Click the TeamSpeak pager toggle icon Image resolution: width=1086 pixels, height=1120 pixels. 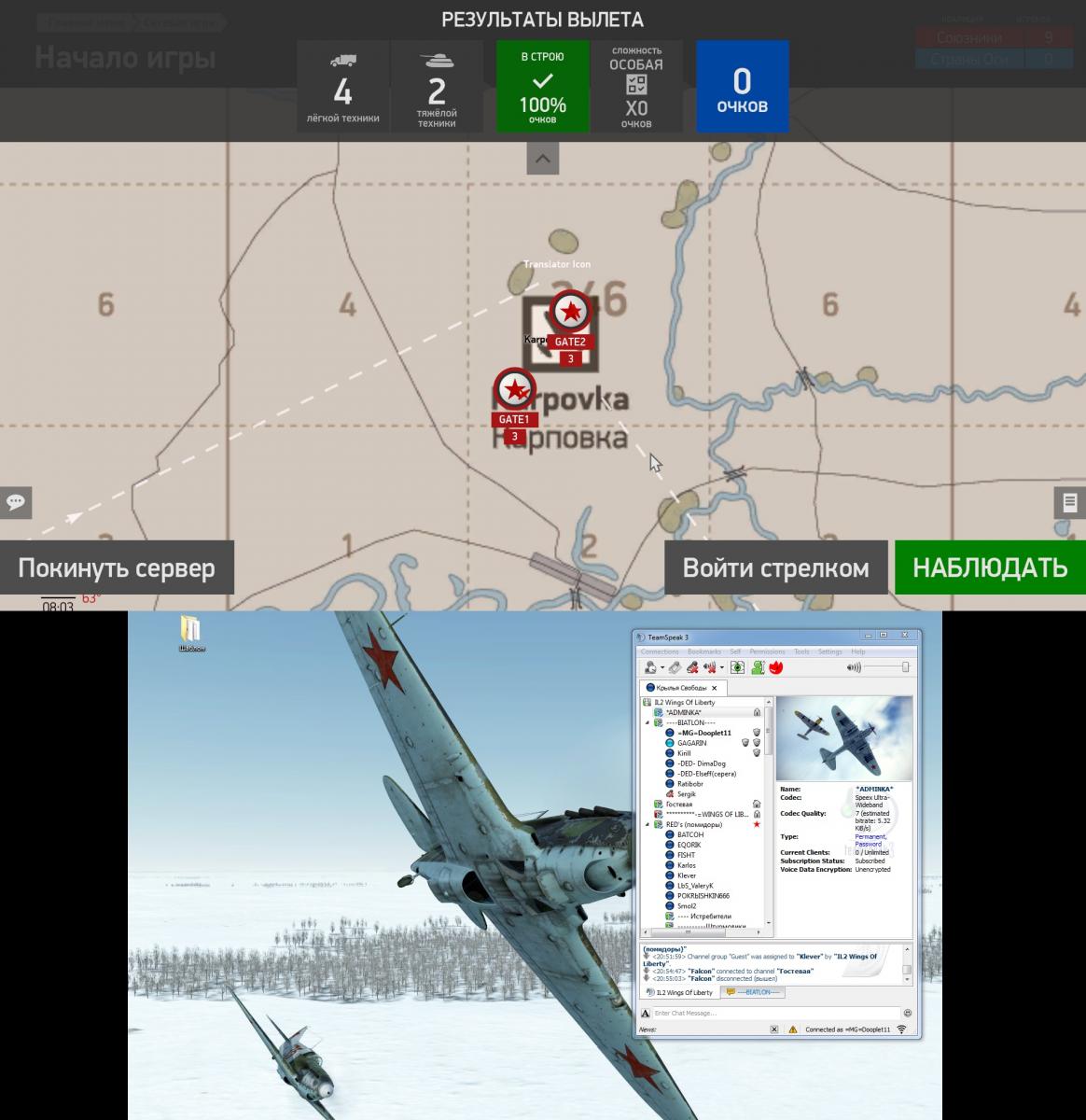(x=675, y=667)
